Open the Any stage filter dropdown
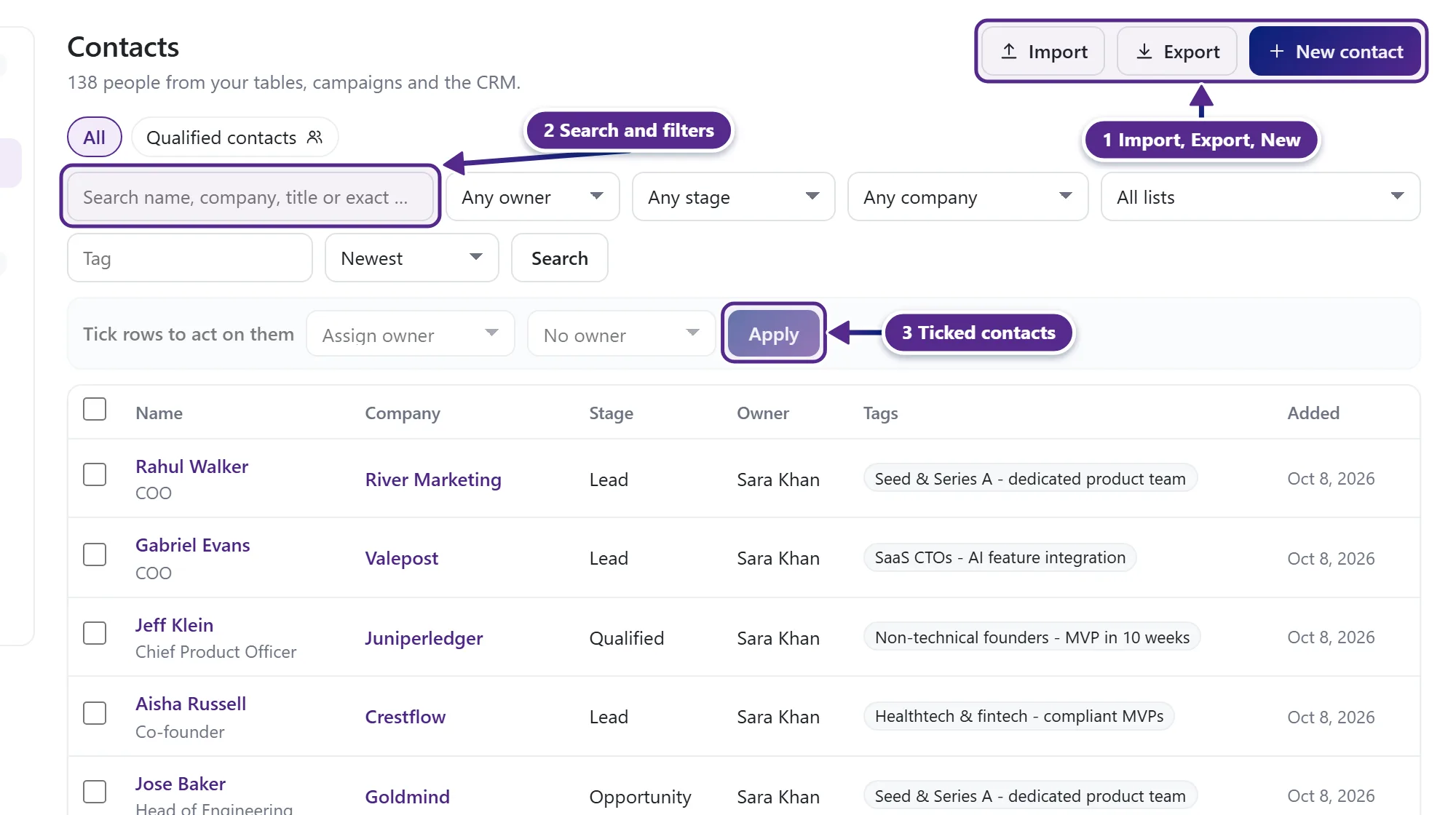Screen dimensions: 1456x815 (x=733, y=196)
